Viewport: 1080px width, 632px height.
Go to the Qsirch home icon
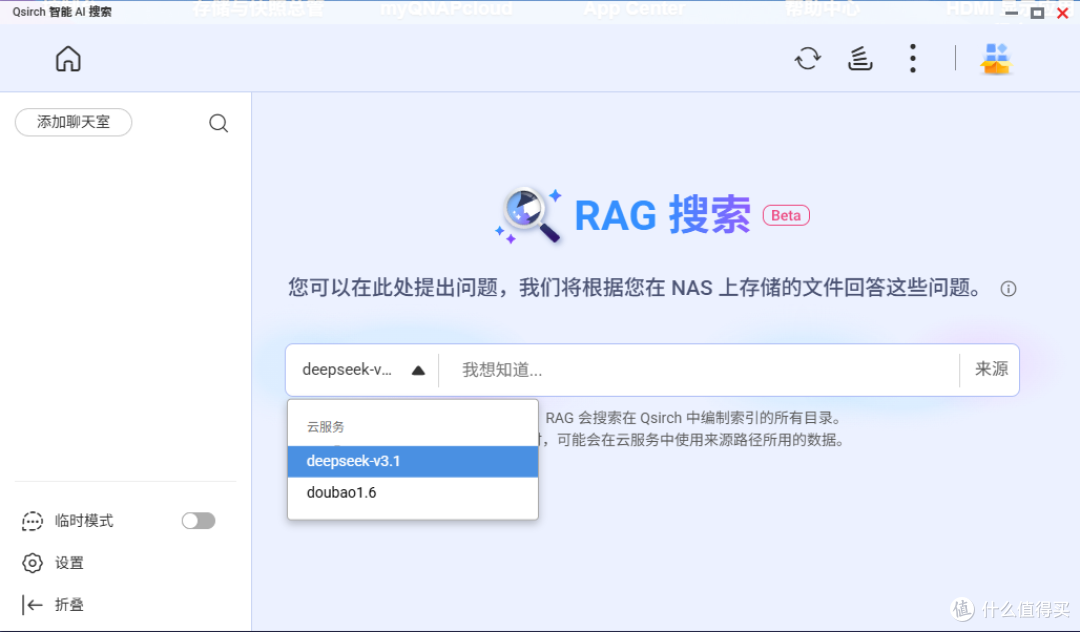pos(68,59)
